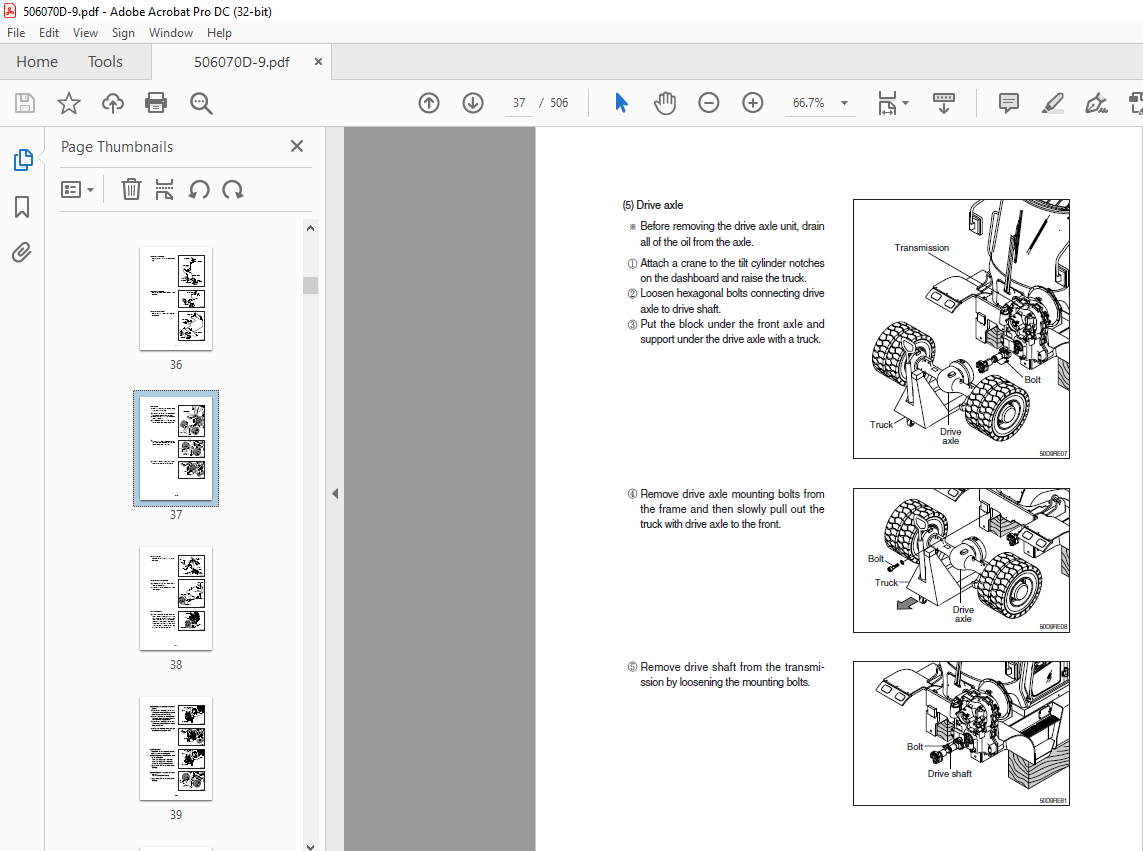Switch to the Tools tab

(x=105, y=62)
